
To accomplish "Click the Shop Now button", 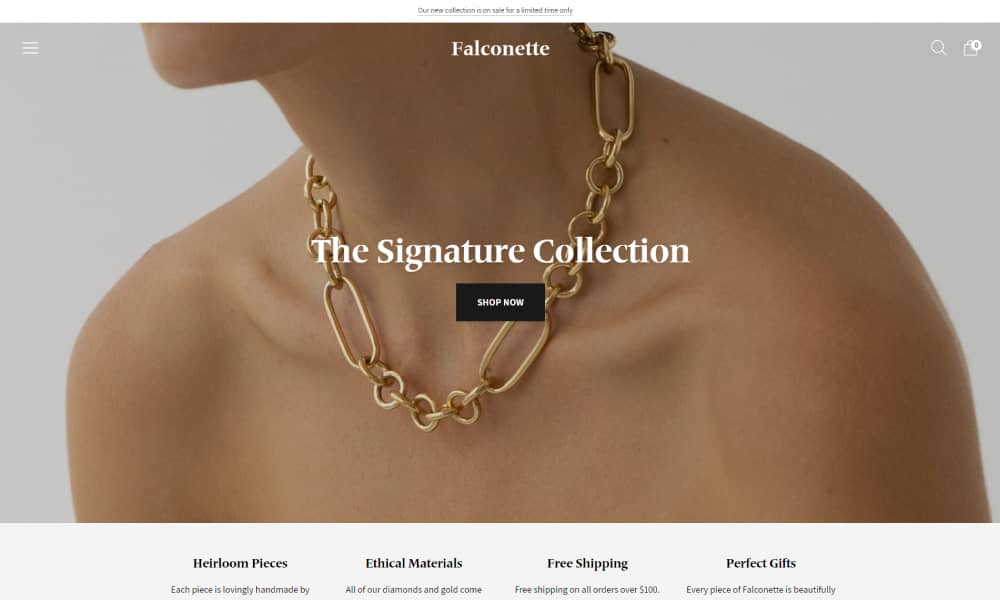I will click(x=500, y=302).
